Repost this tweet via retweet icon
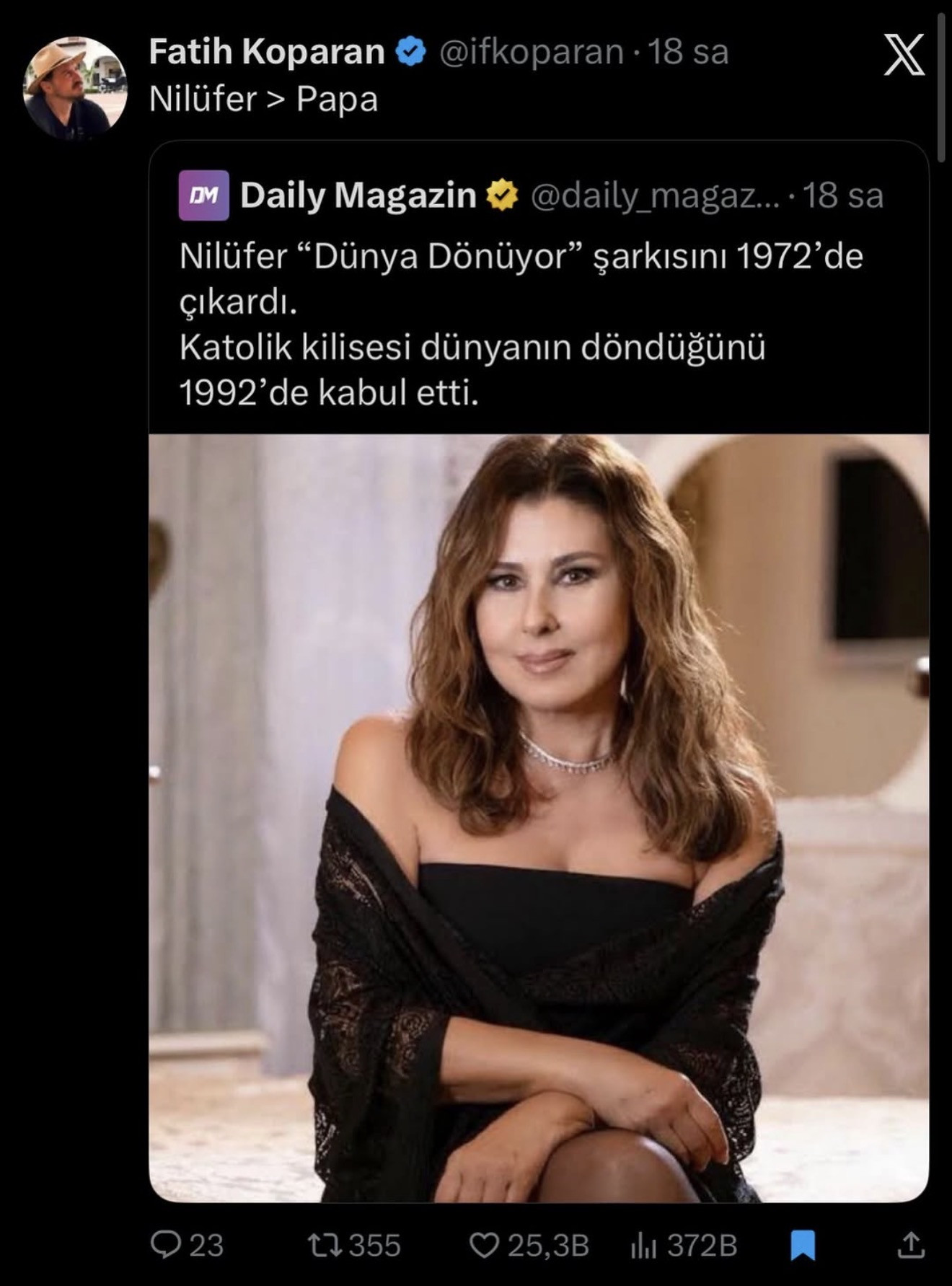Viewport: 952px width, 1286px height. coord(324,1245)
